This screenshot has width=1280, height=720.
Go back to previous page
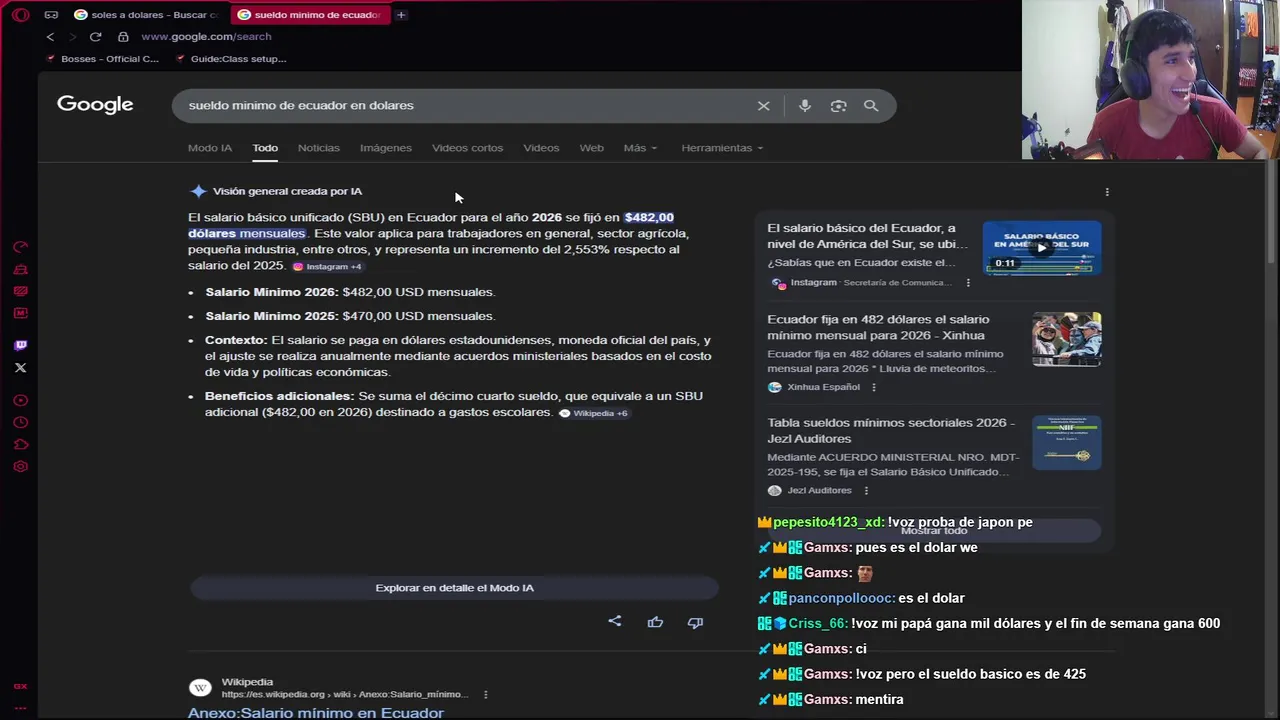[x=50, y=37]
